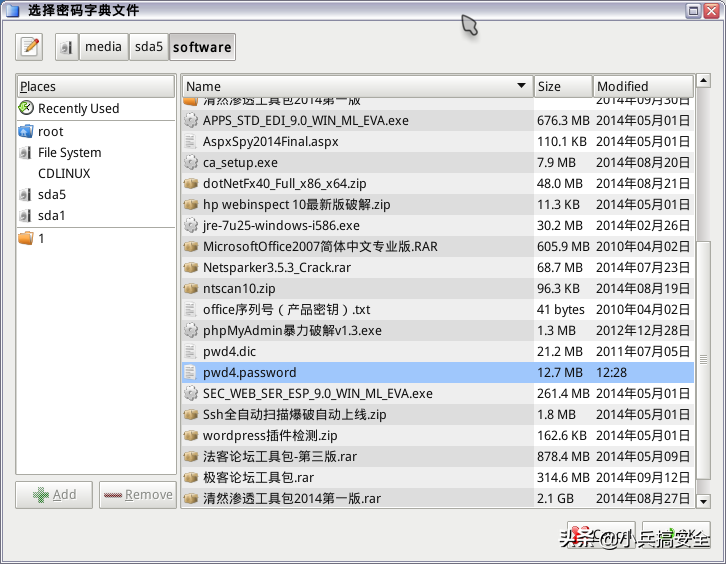Click the 41 bytes size cell

[560, 309]
